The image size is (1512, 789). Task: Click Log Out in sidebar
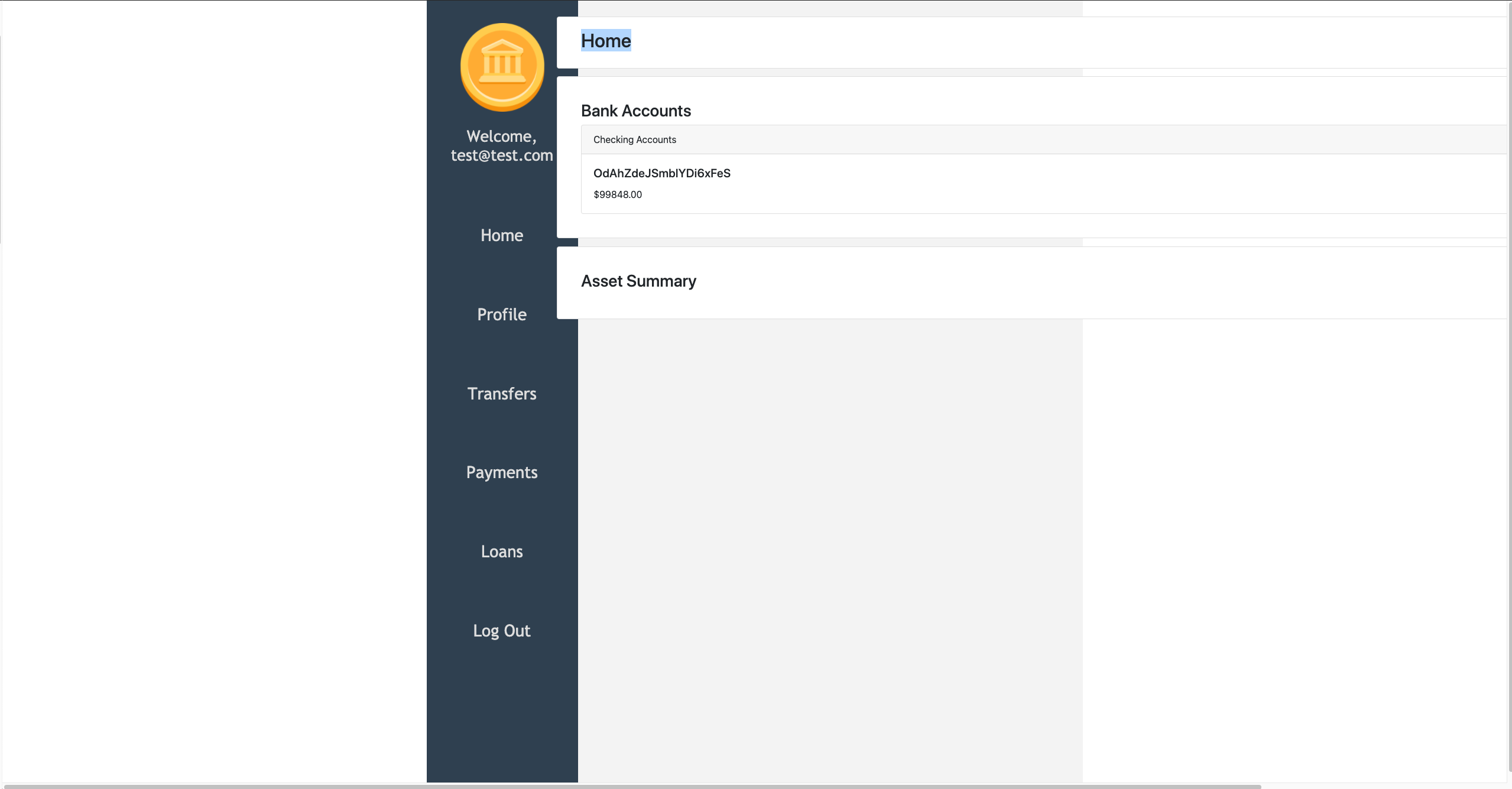[x=501, y=631]
